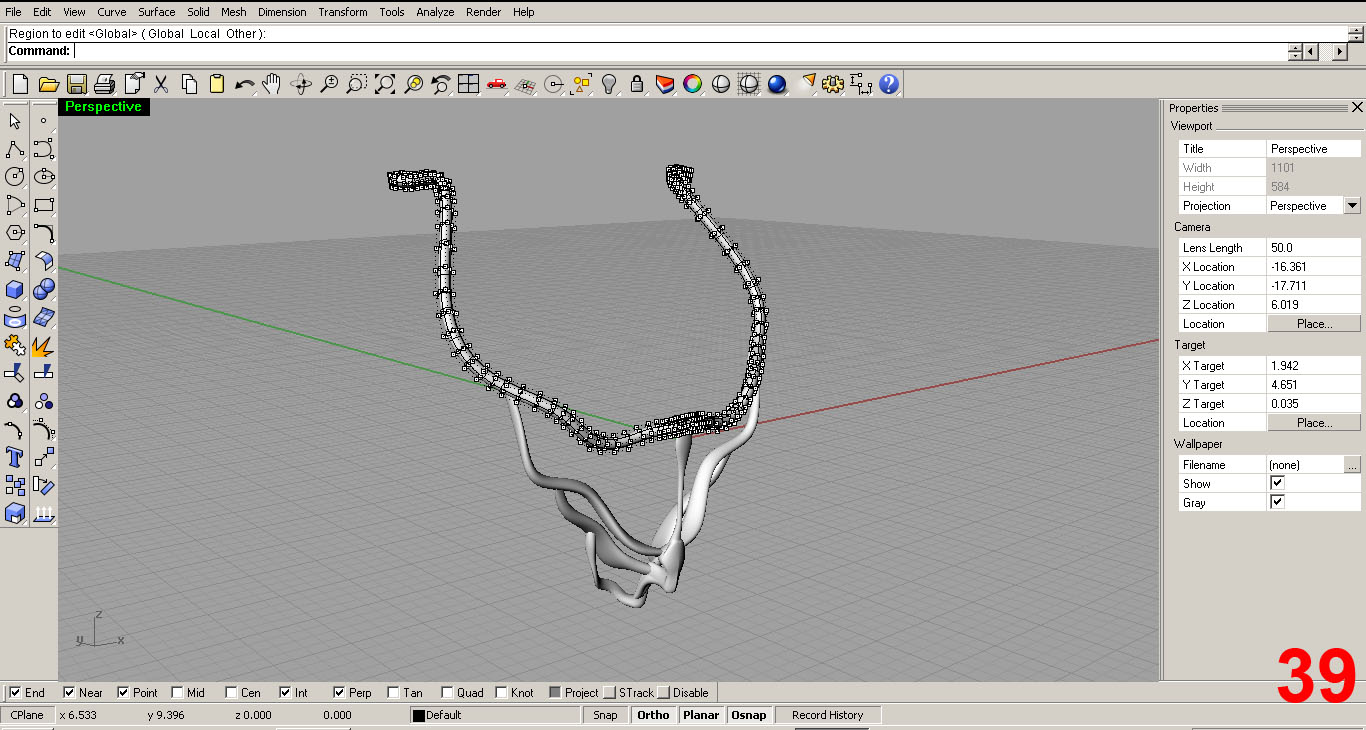Activate the Pan hand tool

point(272,84)
